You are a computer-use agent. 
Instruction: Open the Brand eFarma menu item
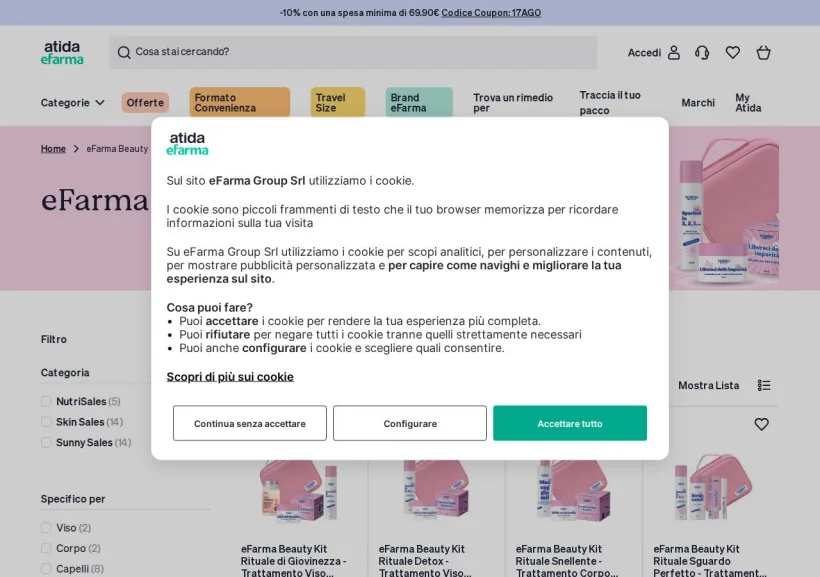[419, 103]
